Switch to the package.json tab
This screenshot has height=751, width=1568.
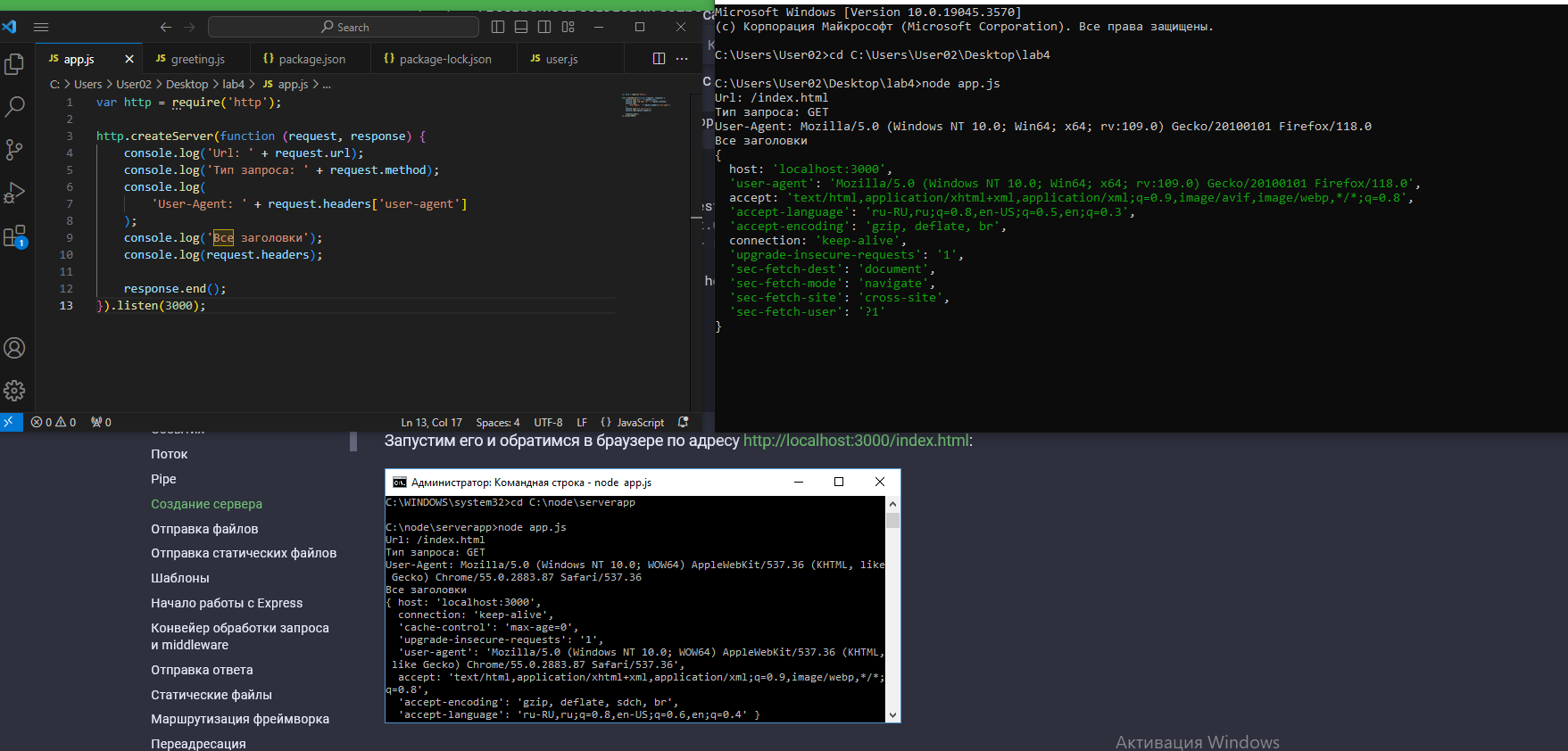tap(311, 59)
